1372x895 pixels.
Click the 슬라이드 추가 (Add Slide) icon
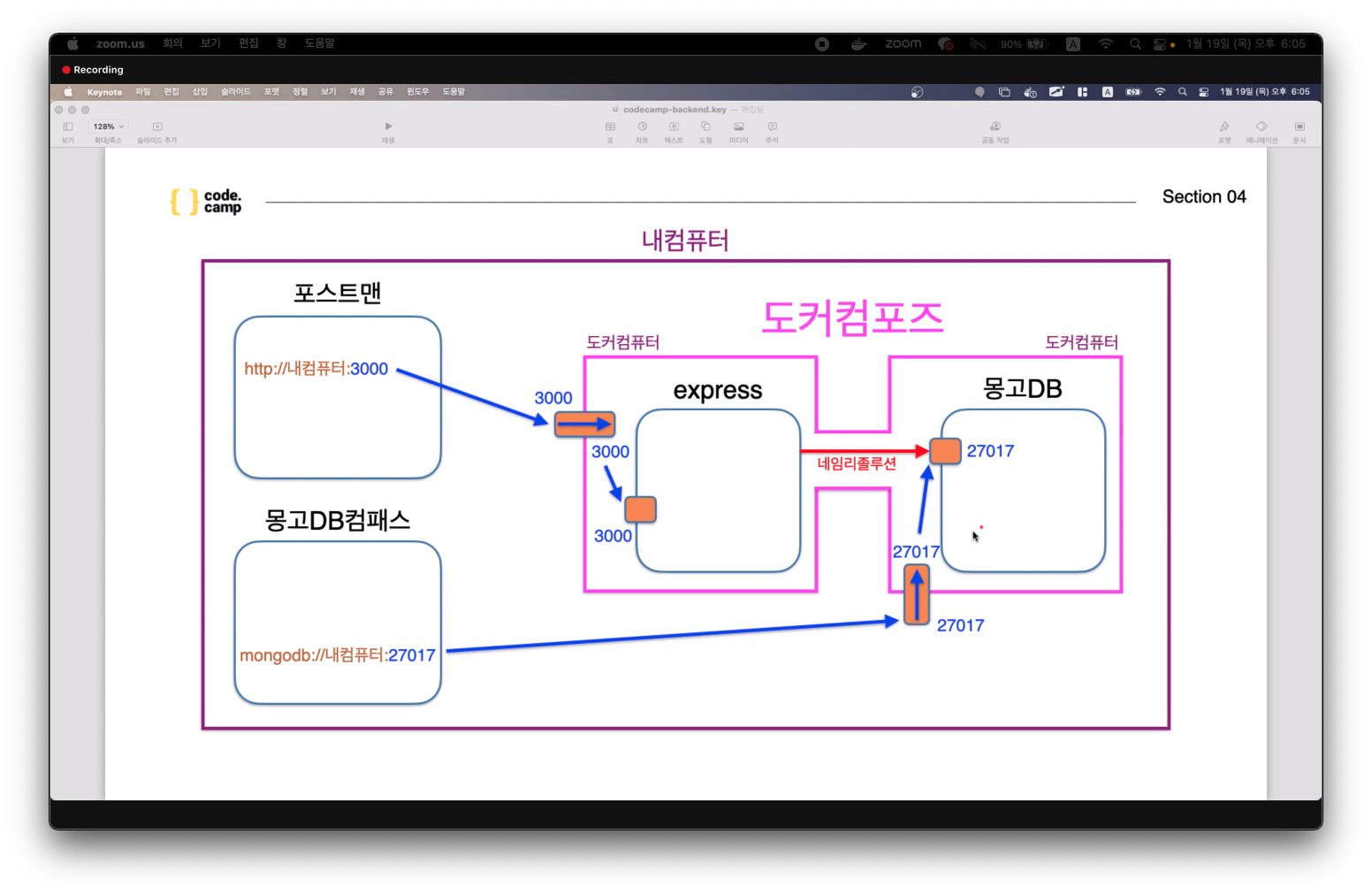coord(157,126)
